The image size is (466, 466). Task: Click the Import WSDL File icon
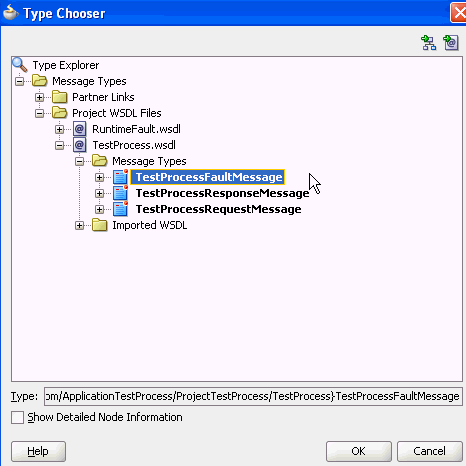[x=451, y=43]
